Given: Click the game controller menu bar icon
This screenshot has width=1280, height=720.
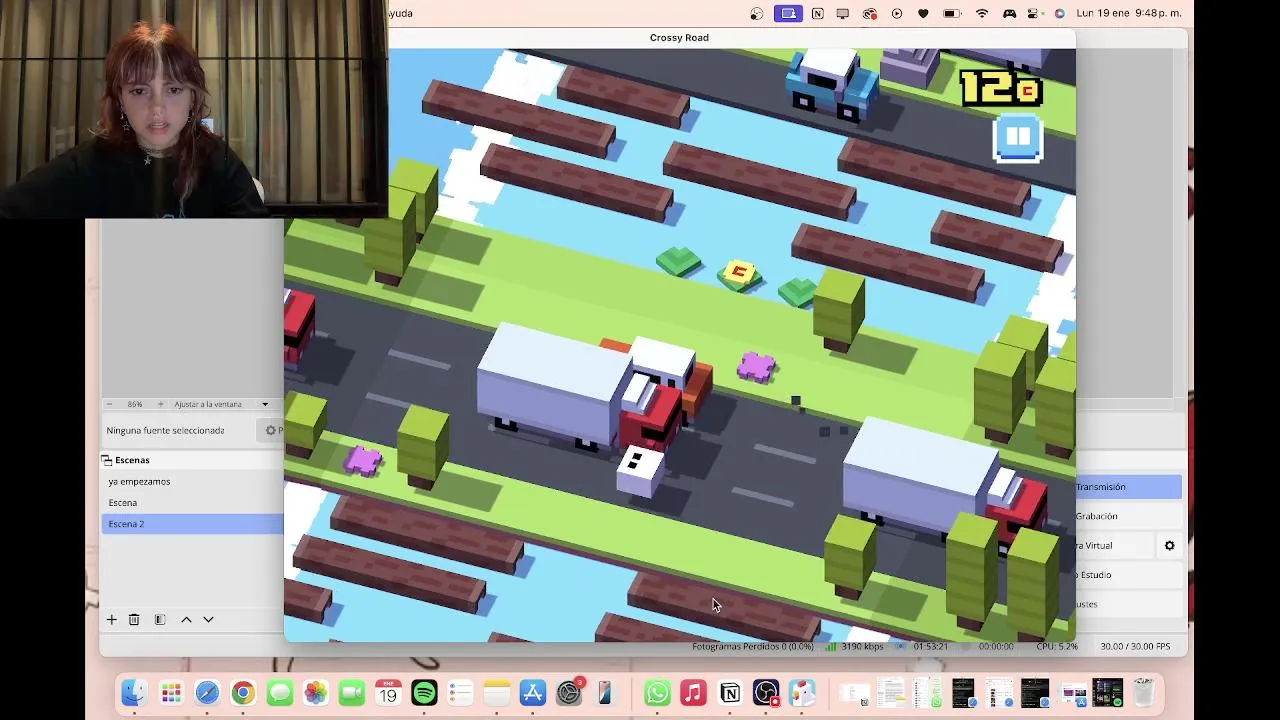Looking at the screenshot, I should click(x=1009, y=13).
